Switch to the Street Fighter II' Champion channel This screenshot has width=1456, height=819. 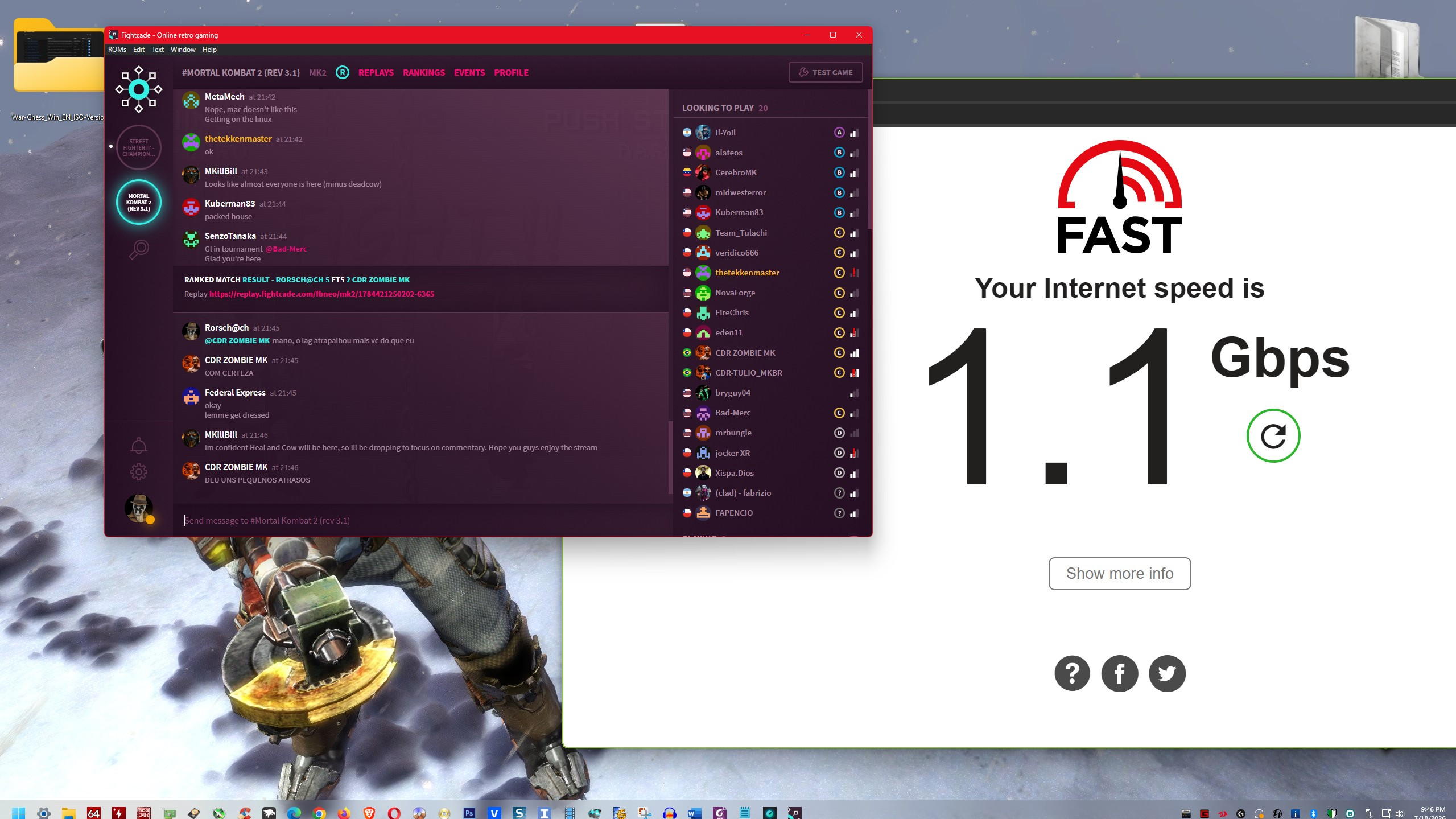(x=139, y=147)
